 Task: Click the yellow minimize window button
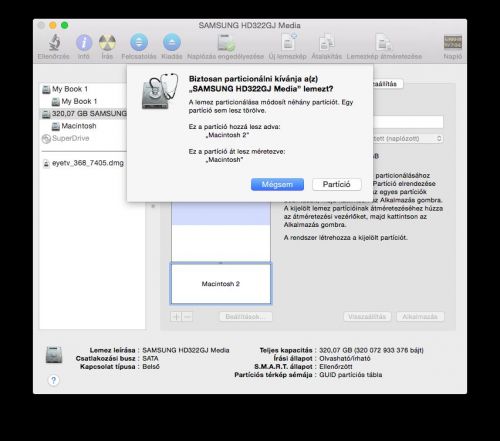coord(53,25)
